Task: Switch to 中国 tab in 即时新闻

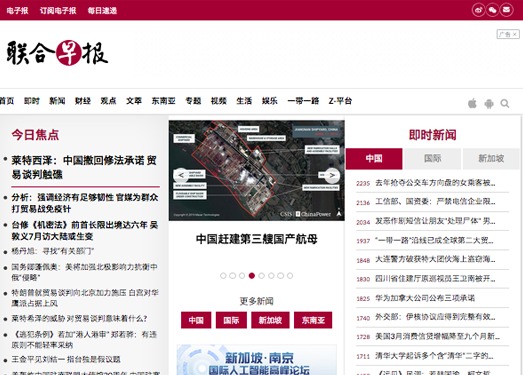Action: click(374, 158)
